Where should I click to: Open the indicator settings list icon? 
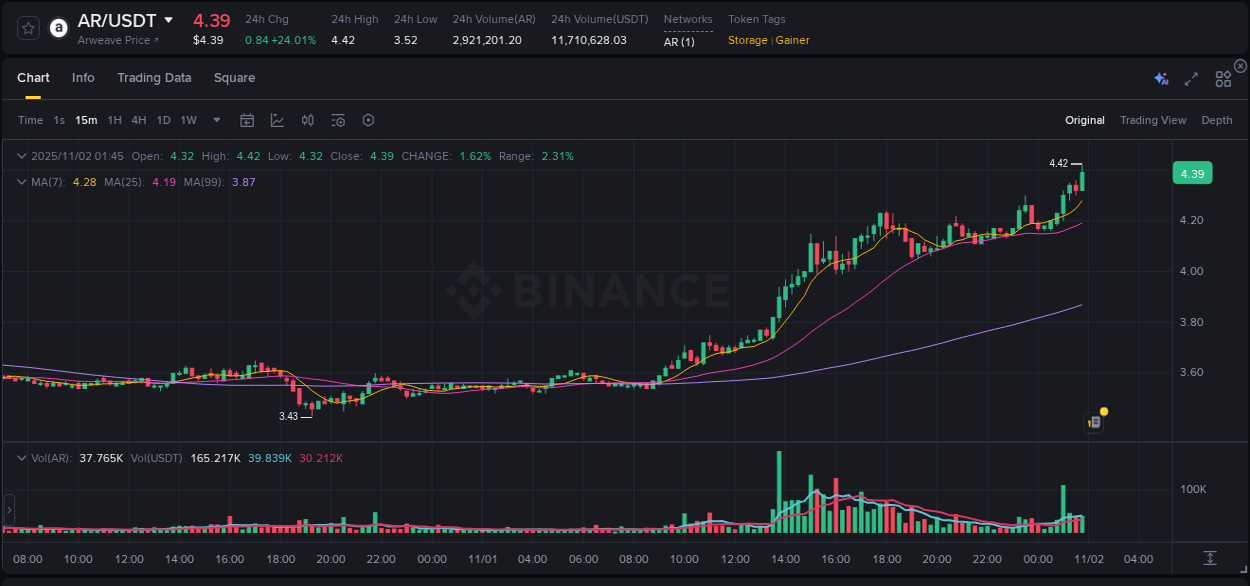click(x=338, y=120)
